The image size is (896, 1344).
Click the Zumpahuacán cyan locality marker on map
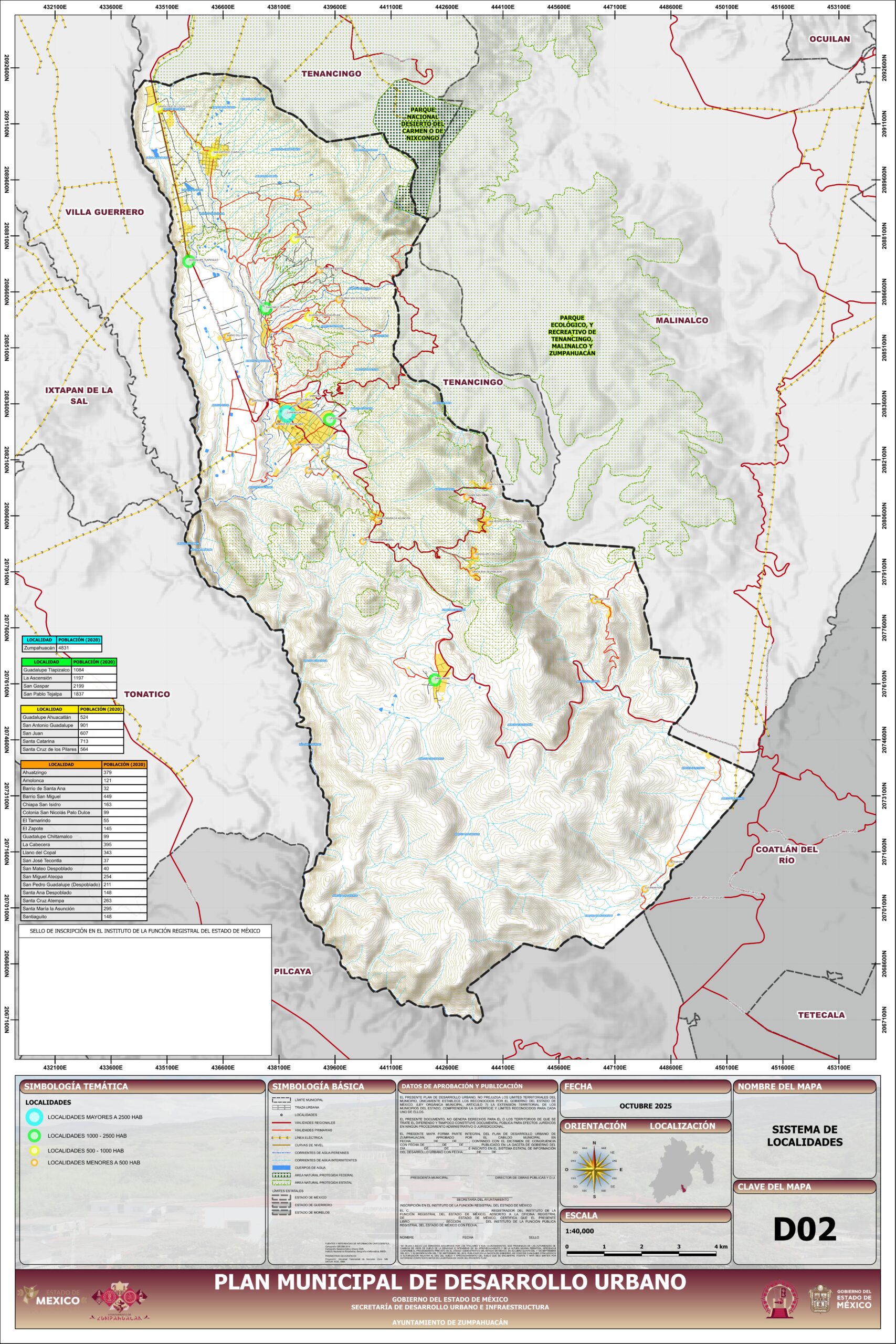(287, 412)
